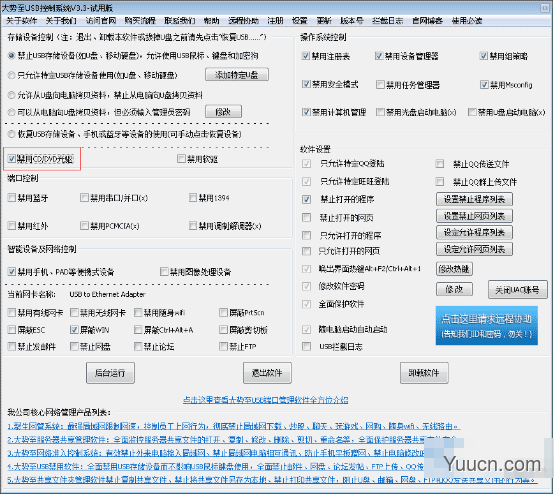The height and width of the screenshot is (494, 554).
Task: Check the 禁止网盘 checkbox
Action: 74,346
